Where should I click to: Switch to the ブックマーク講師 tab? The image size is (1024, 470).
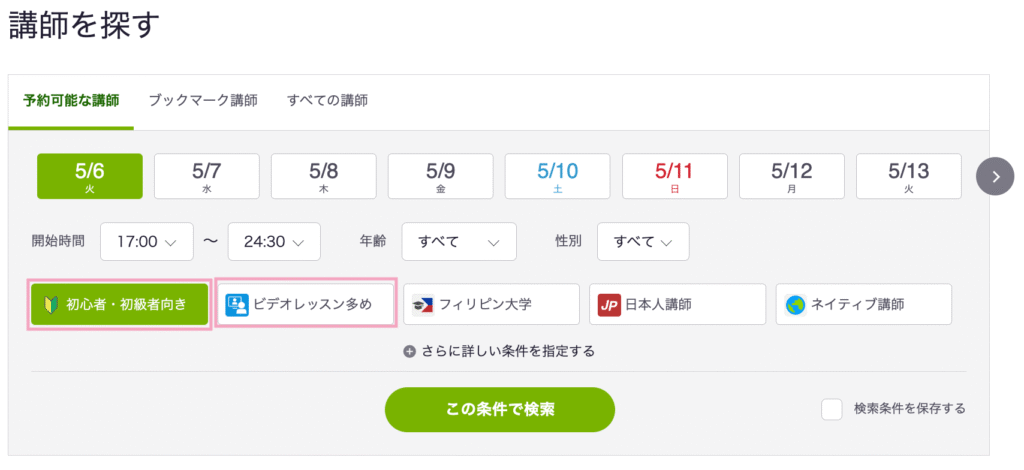tap(203, 101)
